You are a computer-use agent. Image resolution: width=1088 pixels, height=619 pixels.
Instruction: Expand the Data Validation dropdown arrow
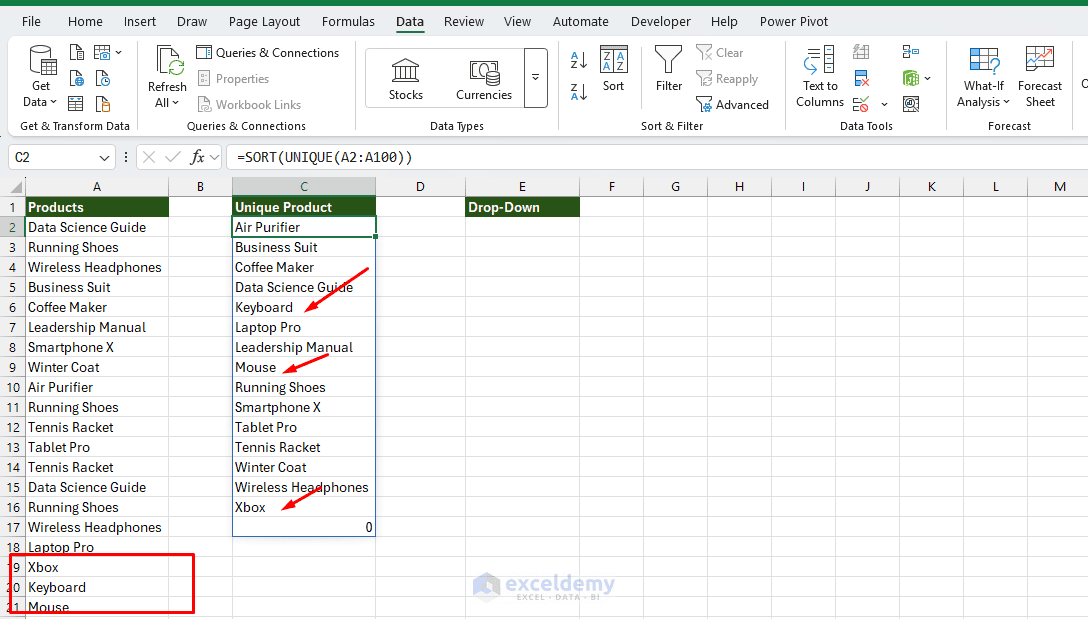pos(884,105)
